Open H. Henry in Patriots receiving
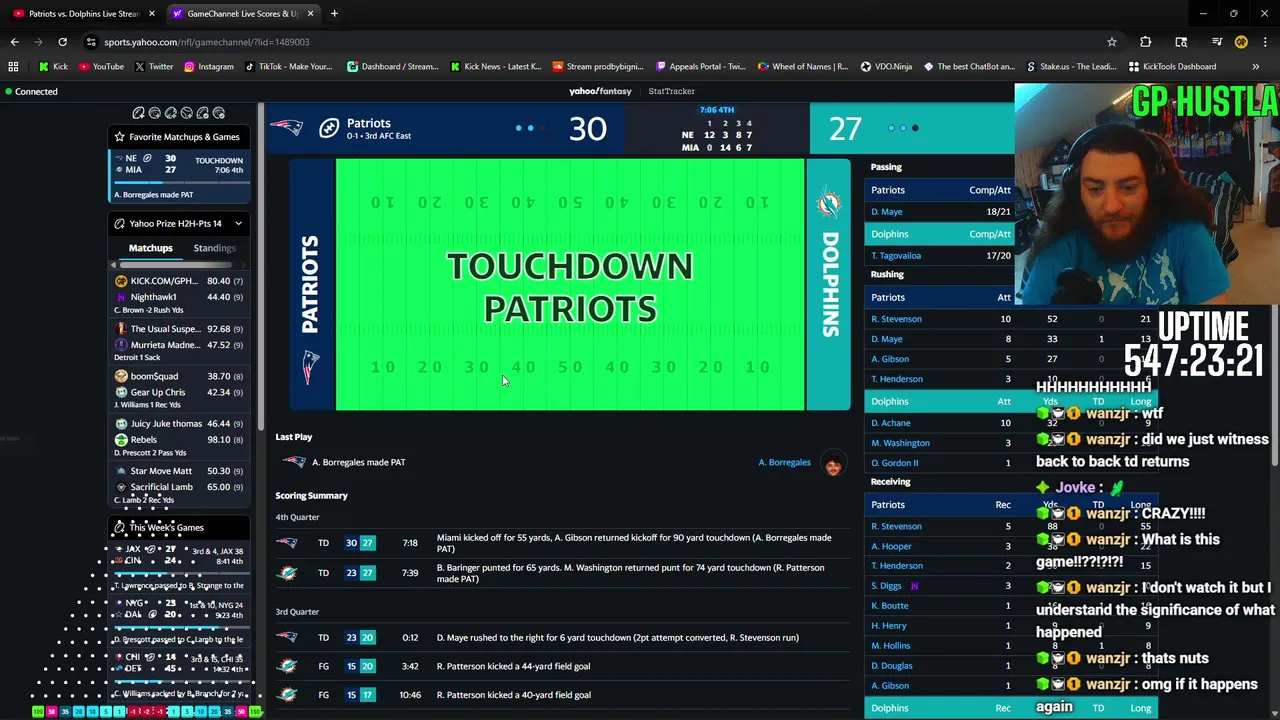 888,626
